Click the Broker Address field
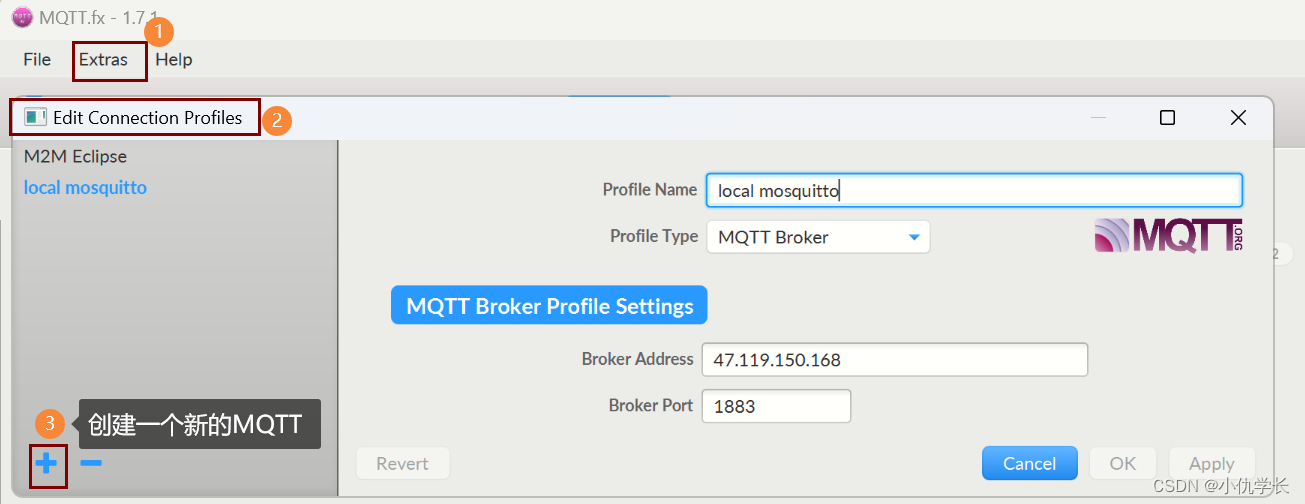 895,359
